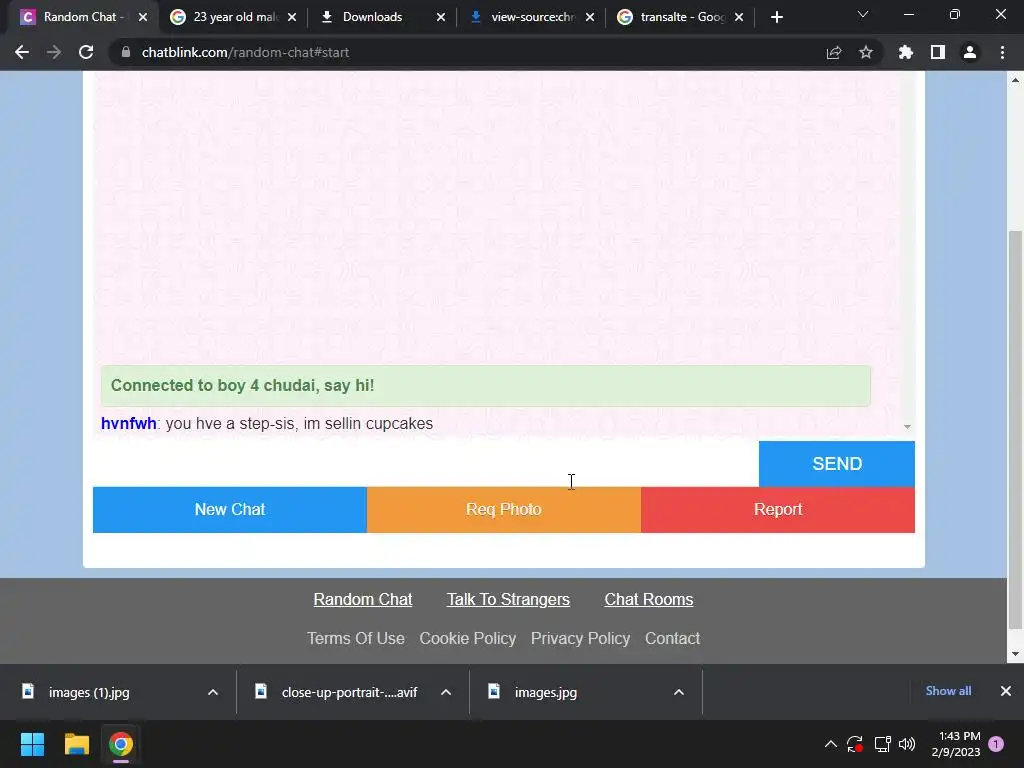Click the sync status tray icon
This screenshot has height=768, width=1024.
[x=855, y=744]
